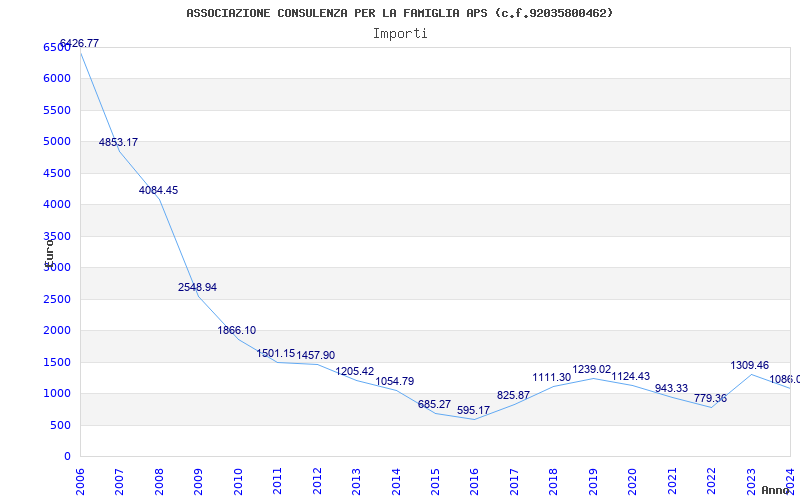Screen dimensions: 800x500
Task: Click the 2500 y-axis tick label
Action: (57, 299)
